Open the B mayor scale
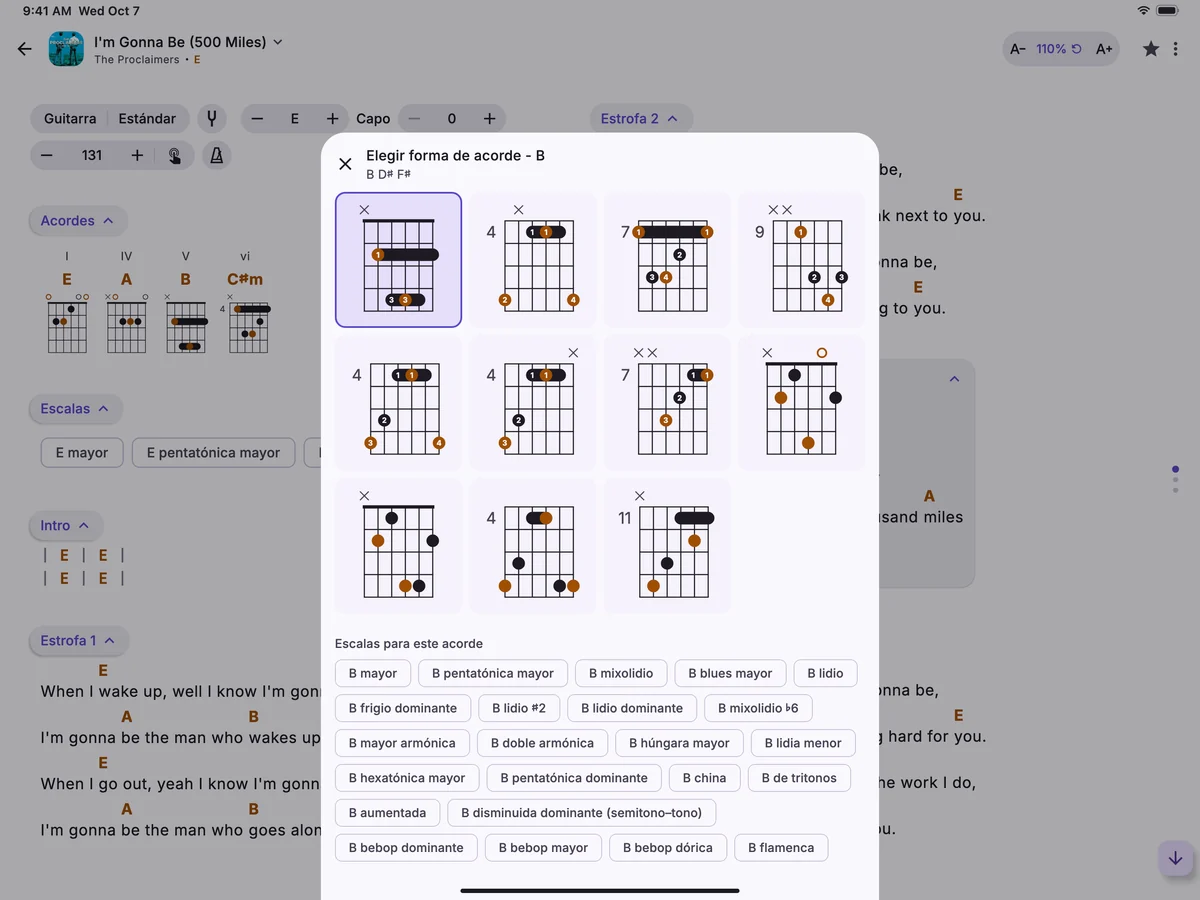 373,673
